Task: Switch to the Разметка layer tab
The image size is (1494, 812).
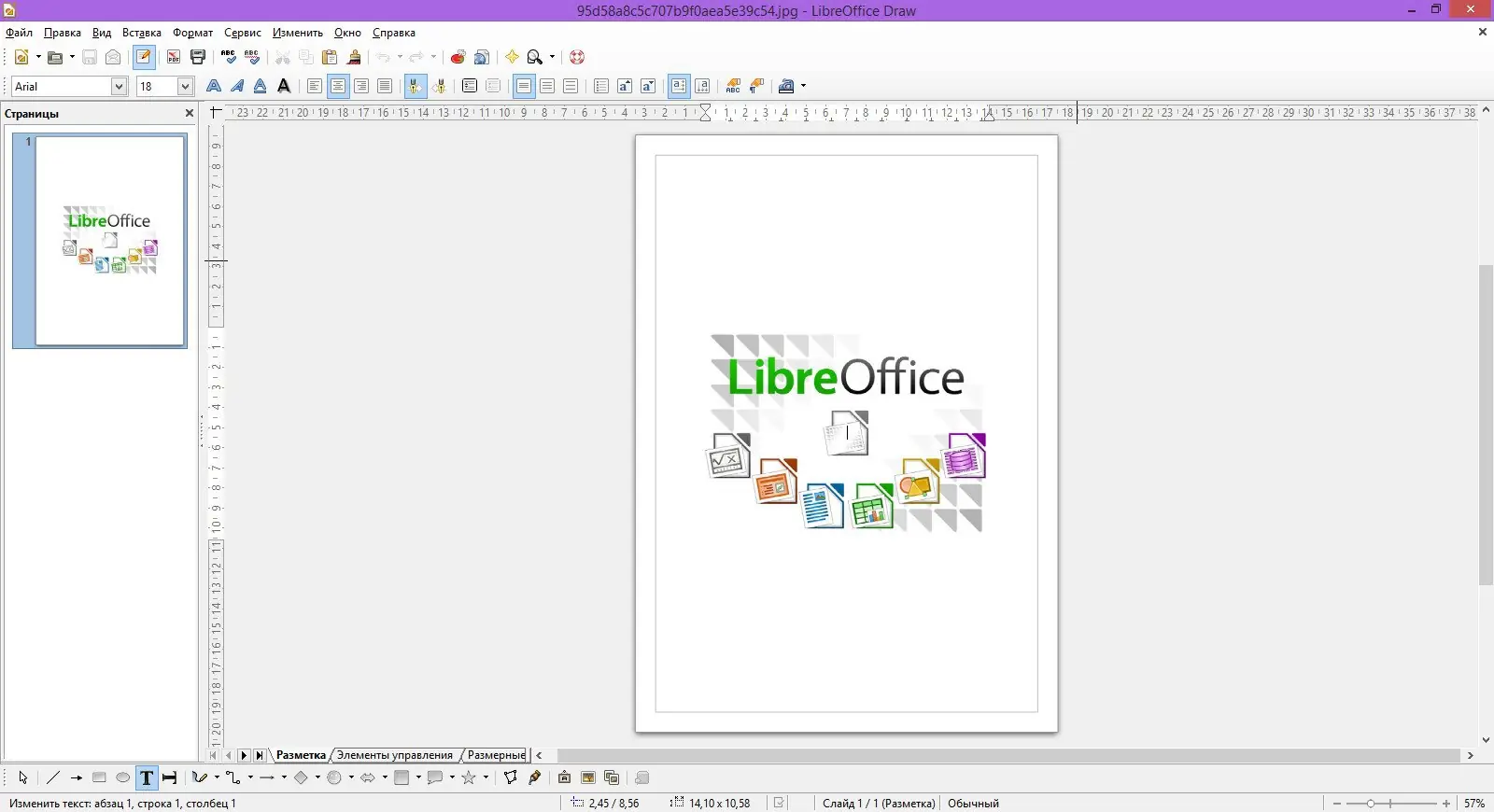Action: click(301, 755)
